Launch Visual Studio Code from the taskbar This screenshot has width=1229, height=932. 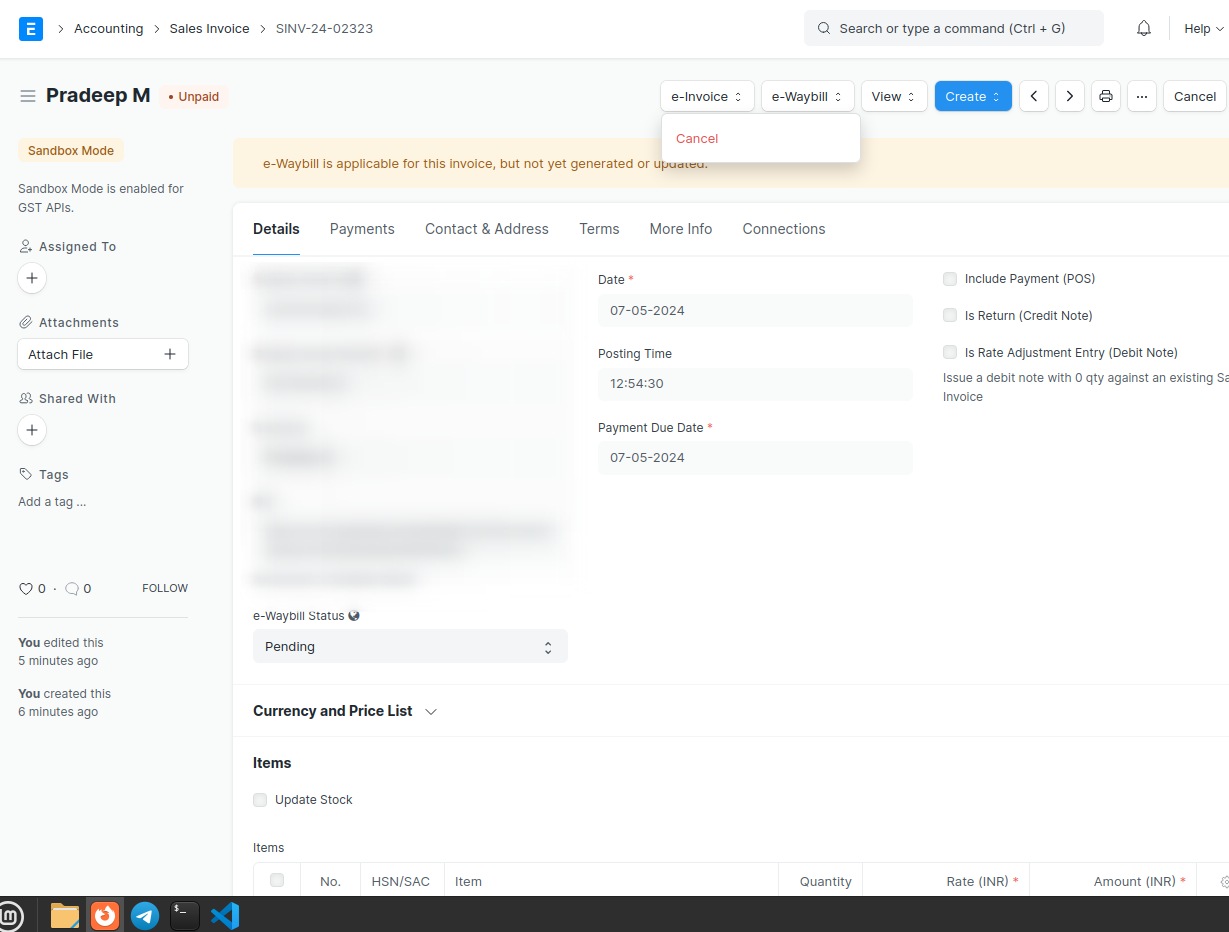point(225,915)
